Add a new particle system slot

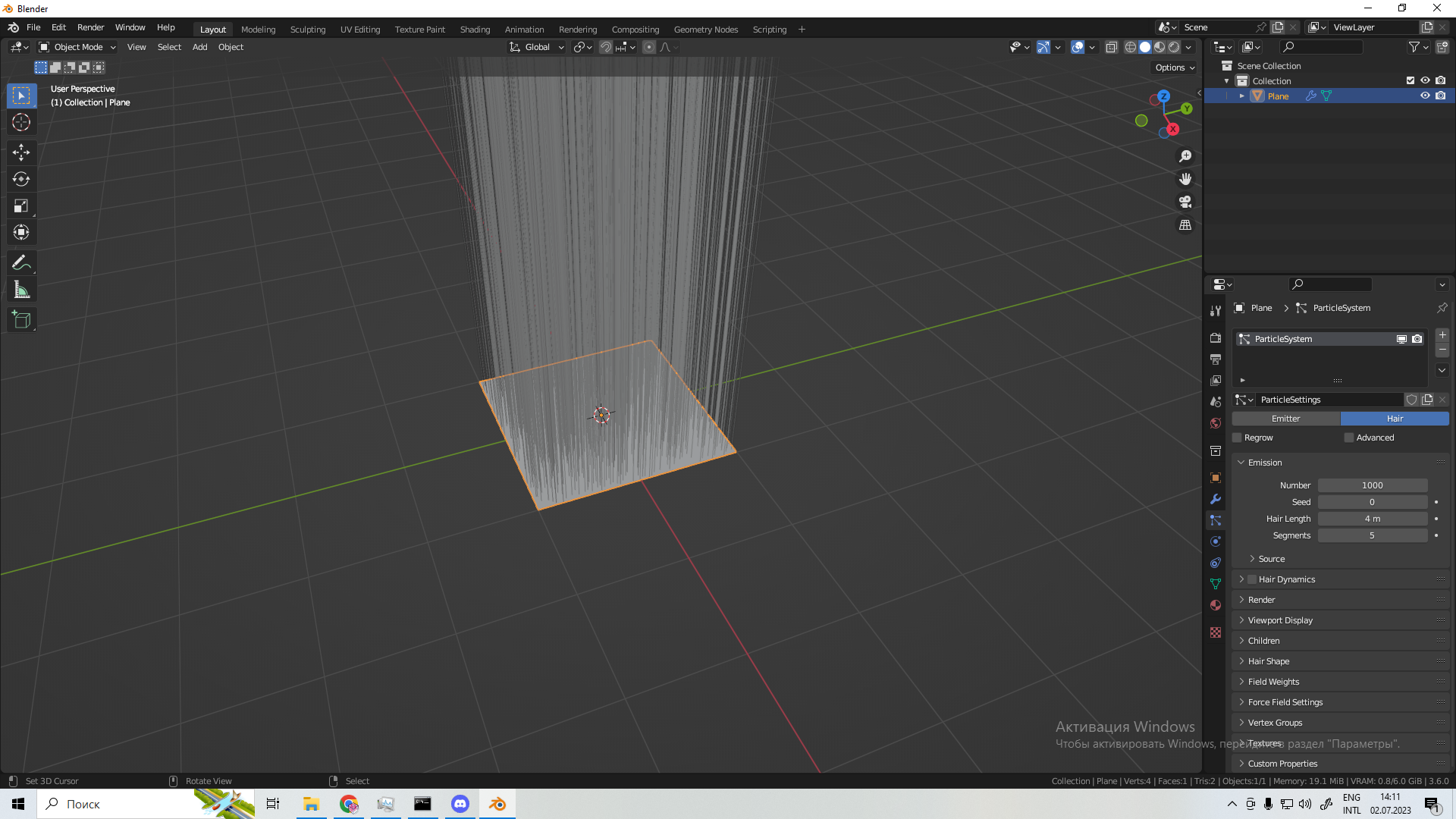tap(1442, 335)
